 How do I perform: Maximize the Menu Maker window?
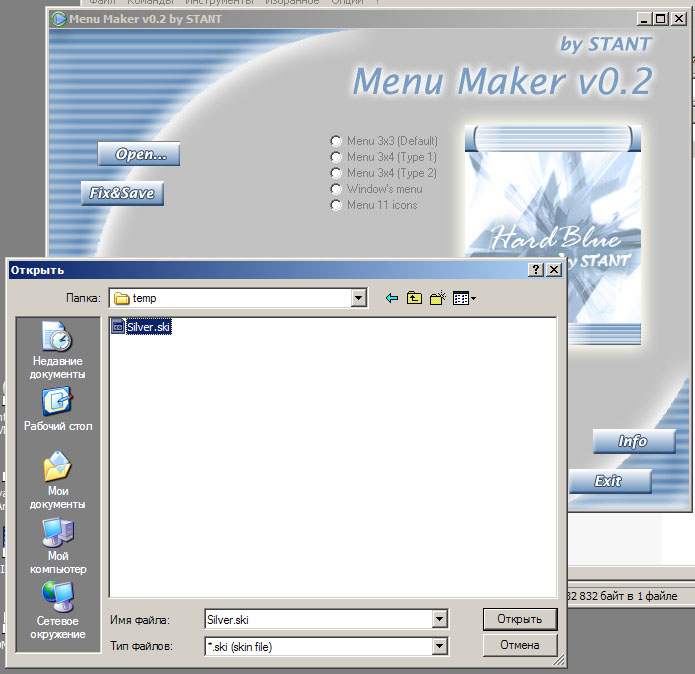click(x=660, y=19)
